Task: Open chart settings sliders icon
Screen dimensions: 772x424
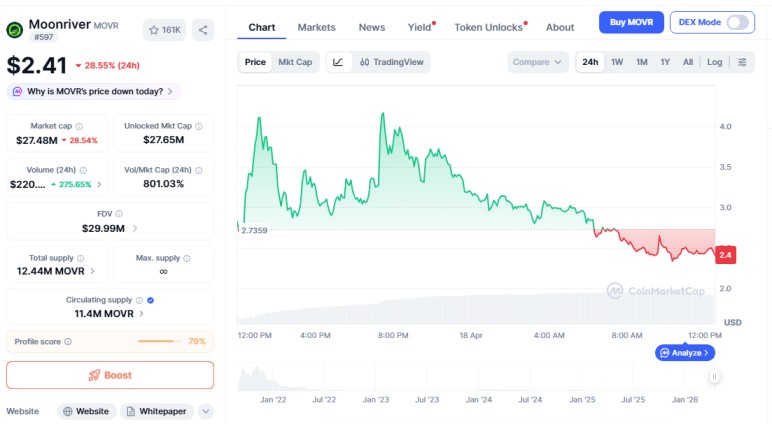Action: click(742, 62)
